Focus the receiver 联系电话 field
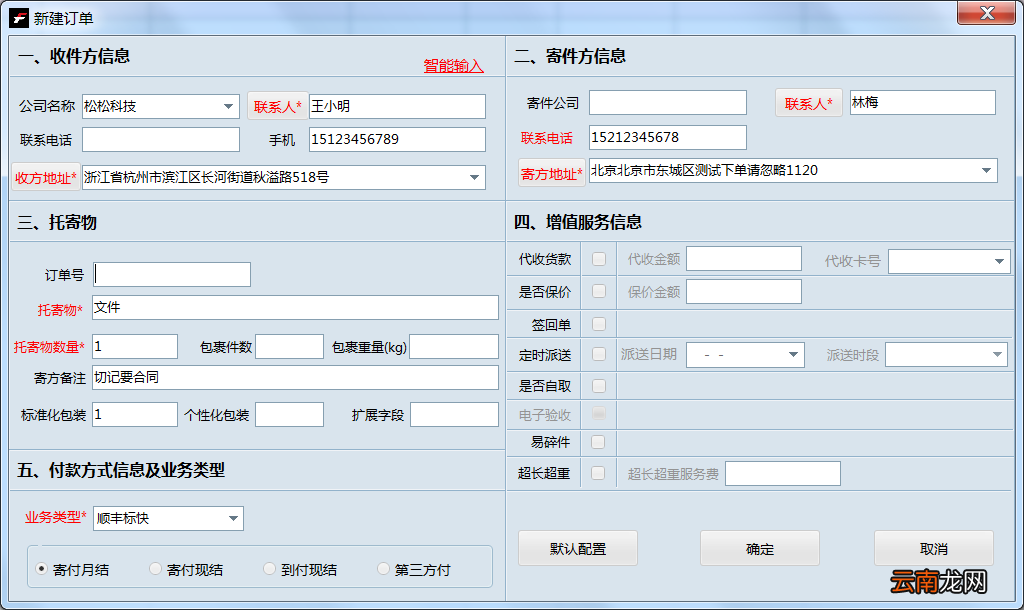This screenshot has width=1024, height=610. (x=161, y=140)
